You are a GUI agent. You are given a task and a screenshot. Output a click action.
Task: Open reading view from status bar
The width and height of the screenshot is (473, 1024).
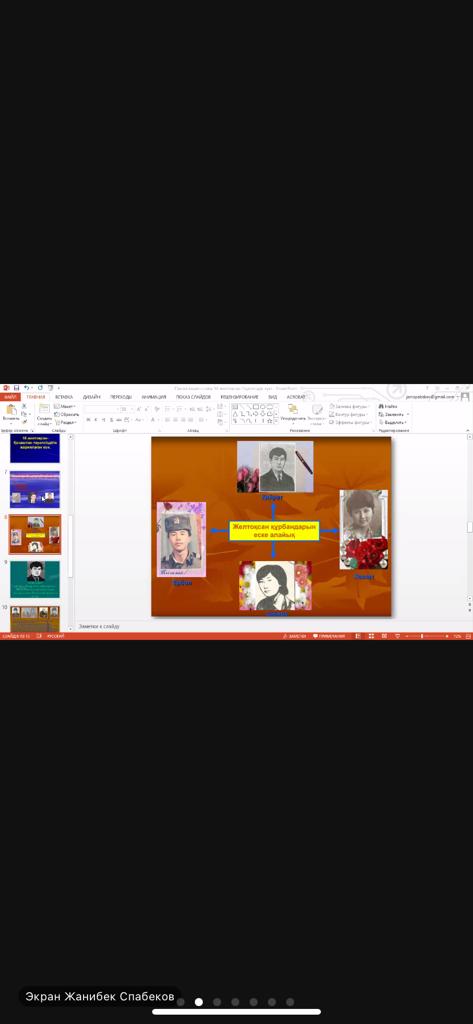[x=384, y=635]
